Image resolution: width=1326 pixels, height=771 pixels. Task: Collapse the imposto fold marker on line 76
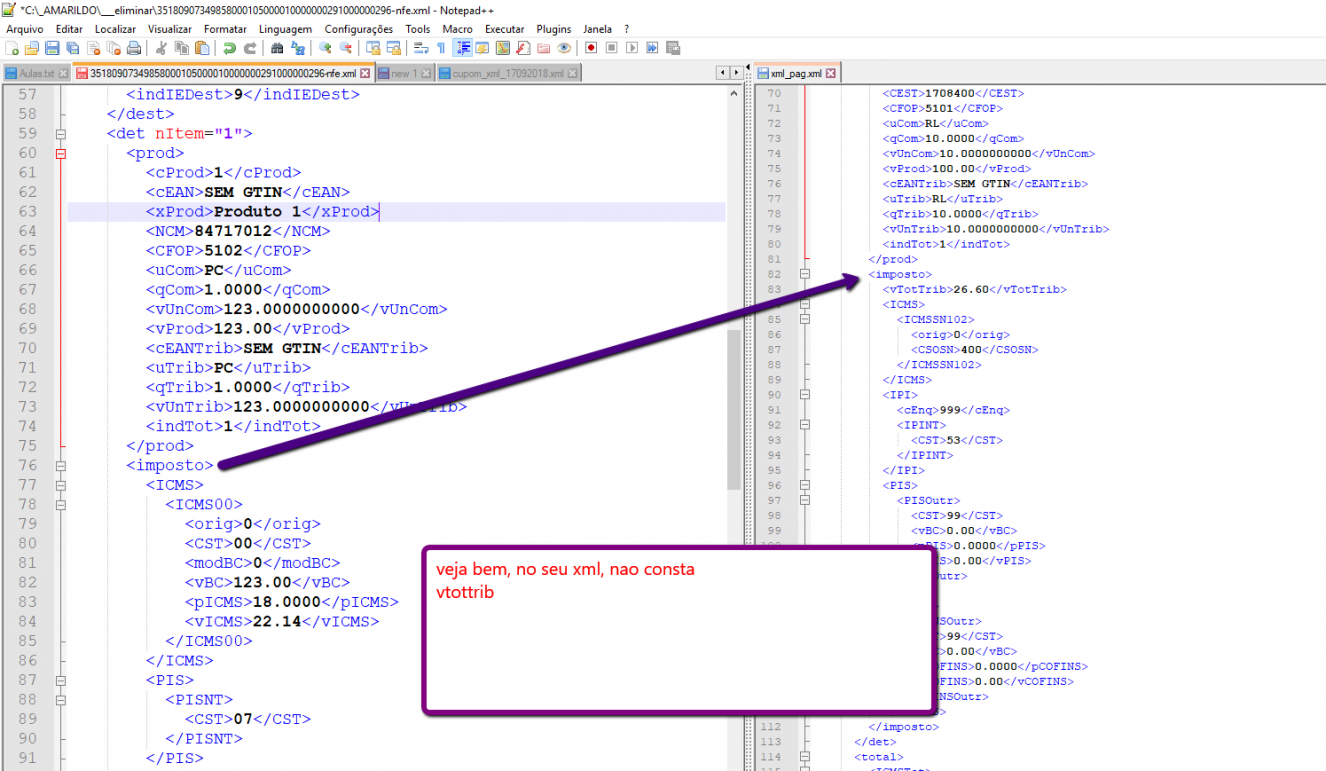61,465
